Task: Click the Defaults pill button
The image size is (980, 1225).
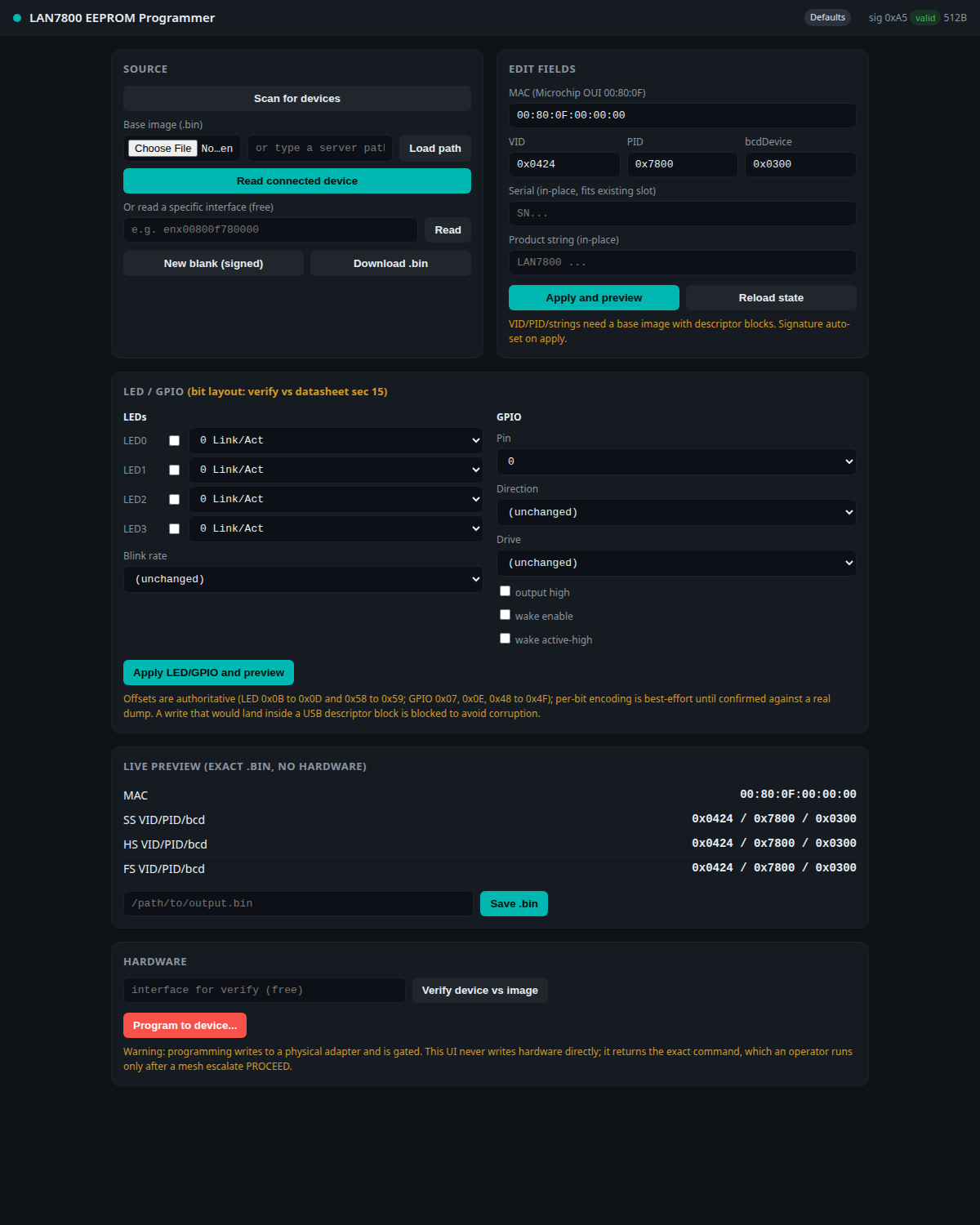Action: coord(827,17)
